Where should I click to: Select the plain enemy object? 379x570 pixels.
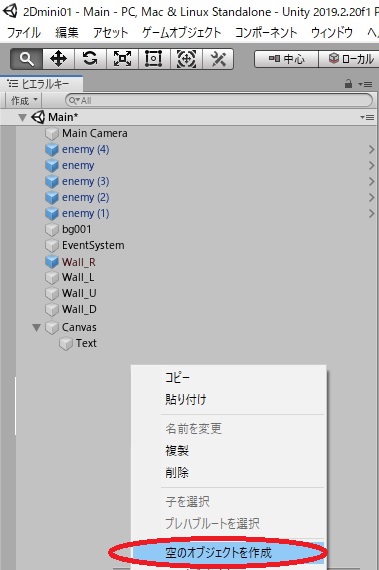pyautogui.click(x=78, y=165)
